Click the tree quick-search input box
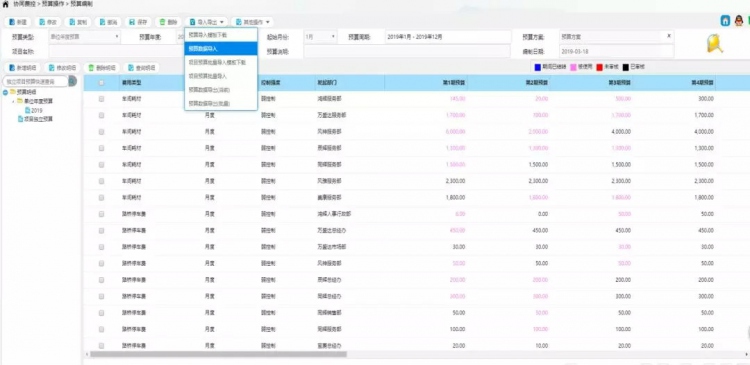 click(35, 81)
